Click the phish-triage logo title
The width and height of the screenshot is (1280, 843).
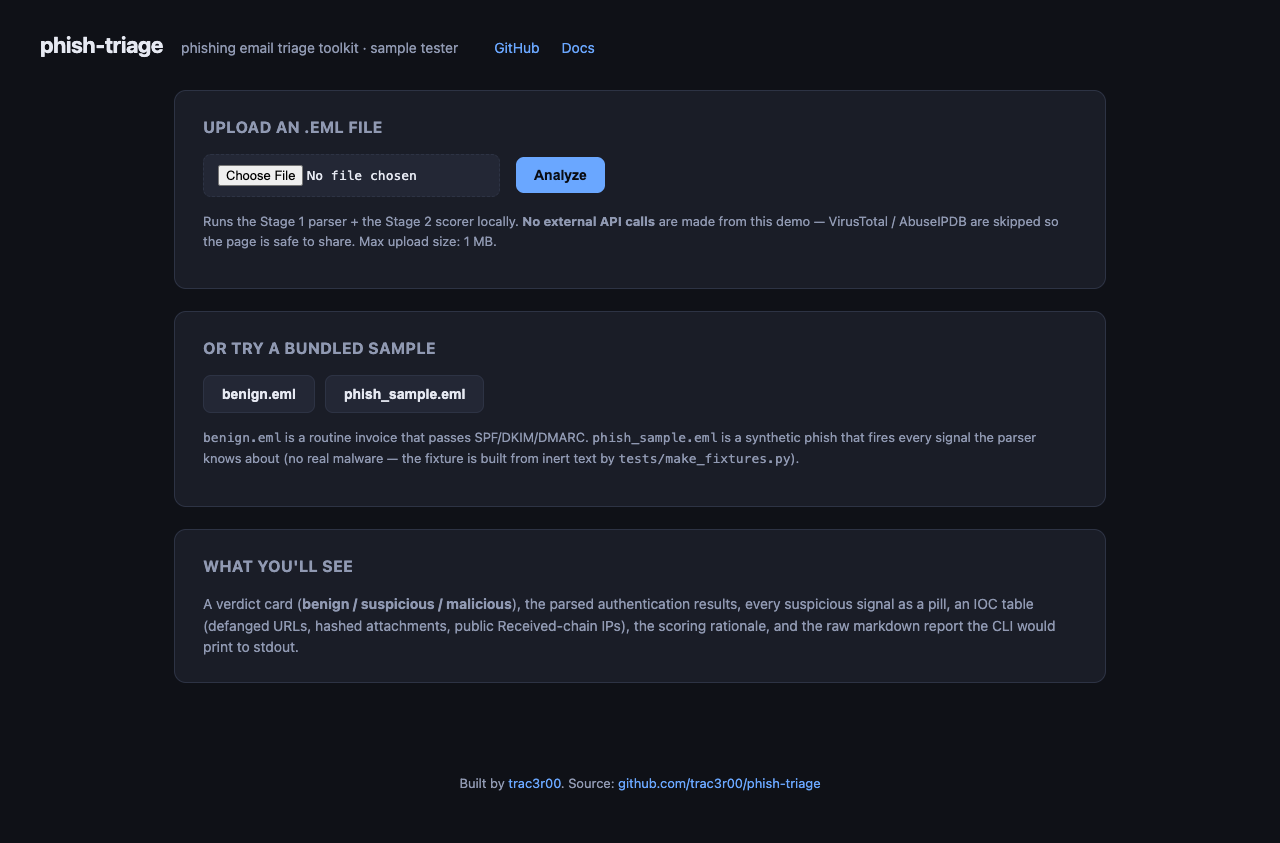[101, 46]
